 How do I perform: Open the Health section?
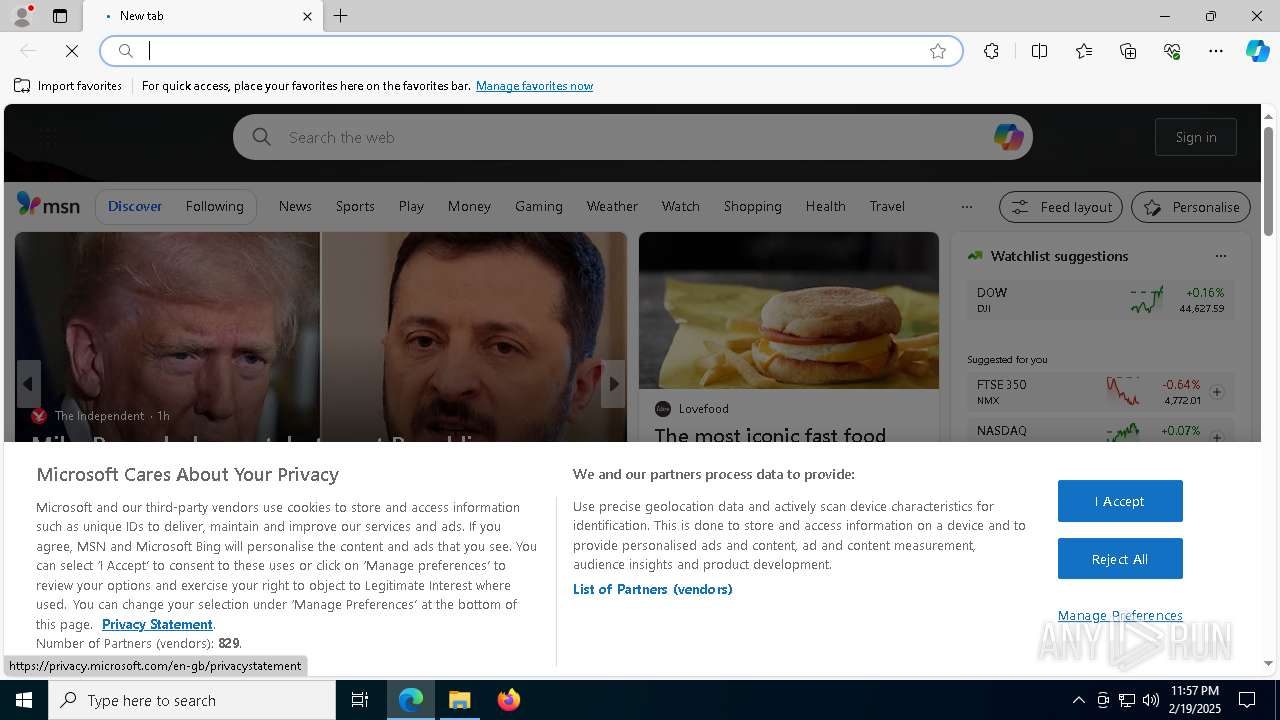[x=825, y=206]
